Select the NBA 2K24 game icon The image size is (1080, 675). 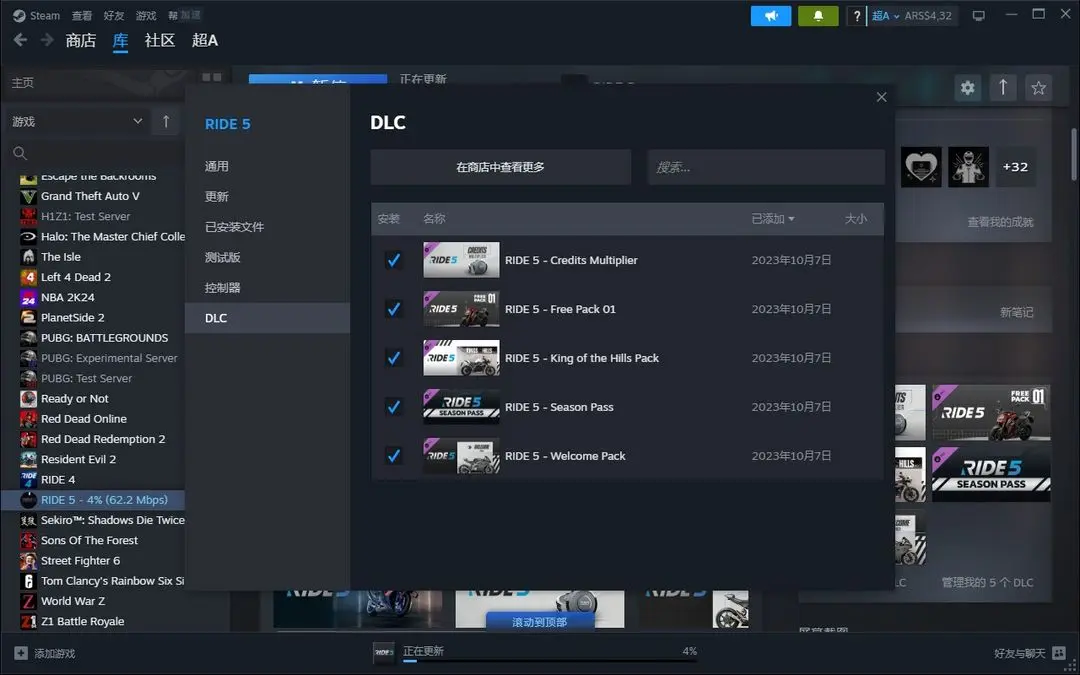click(x=28, y=298)
